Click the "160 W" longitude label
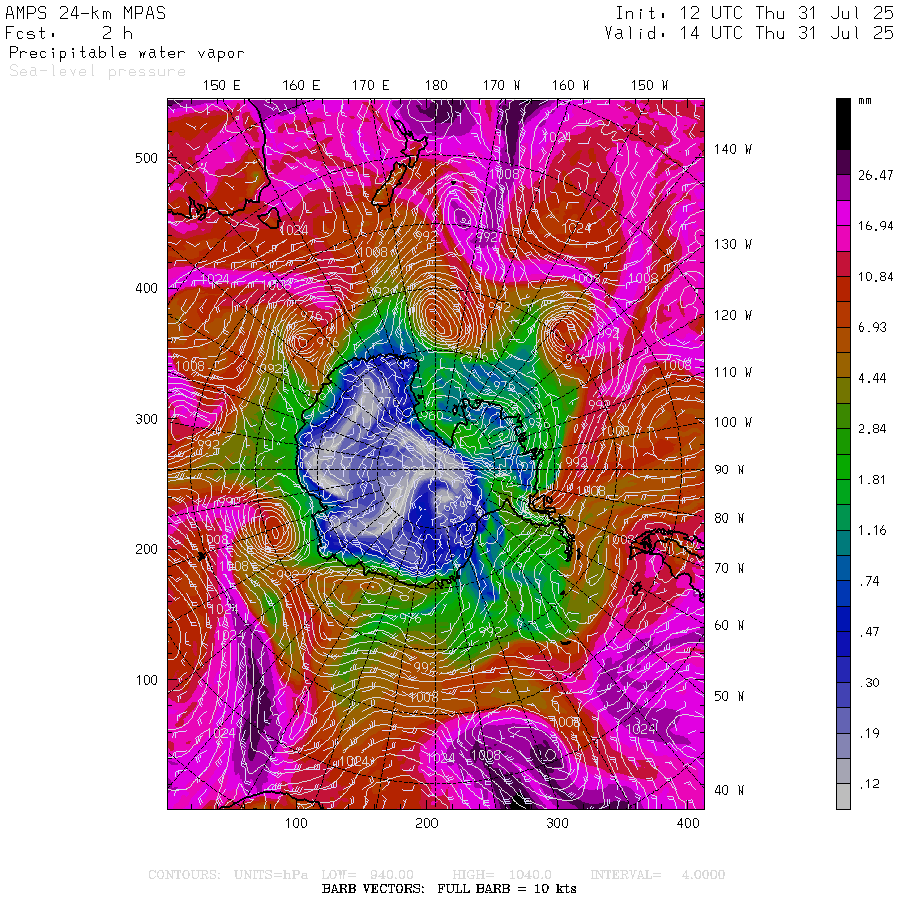 point(570,85)
